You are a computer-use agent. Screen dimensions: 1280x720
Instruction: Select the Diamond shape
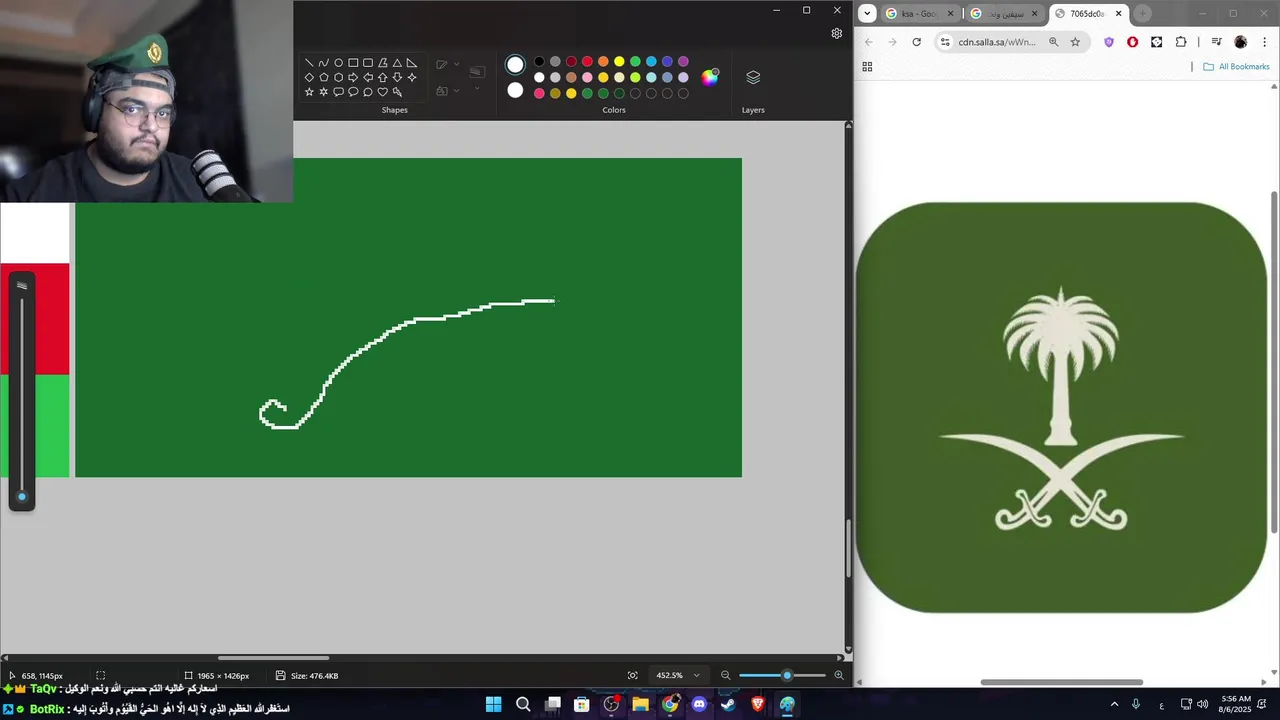pyautogui.click(x=309, y=77)
